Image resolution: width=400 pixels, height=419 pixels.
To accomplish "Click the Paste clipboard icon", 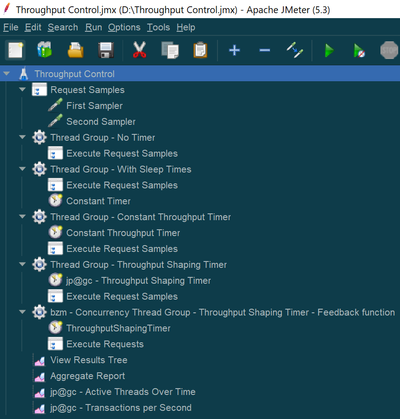I will (200, 50).
